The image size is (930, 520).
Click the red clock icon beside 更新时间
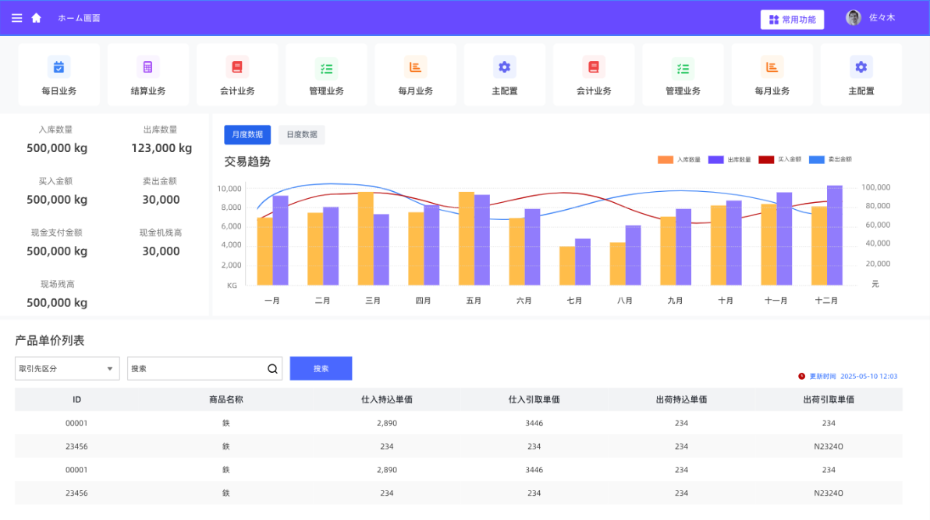[x=802, y=377]
